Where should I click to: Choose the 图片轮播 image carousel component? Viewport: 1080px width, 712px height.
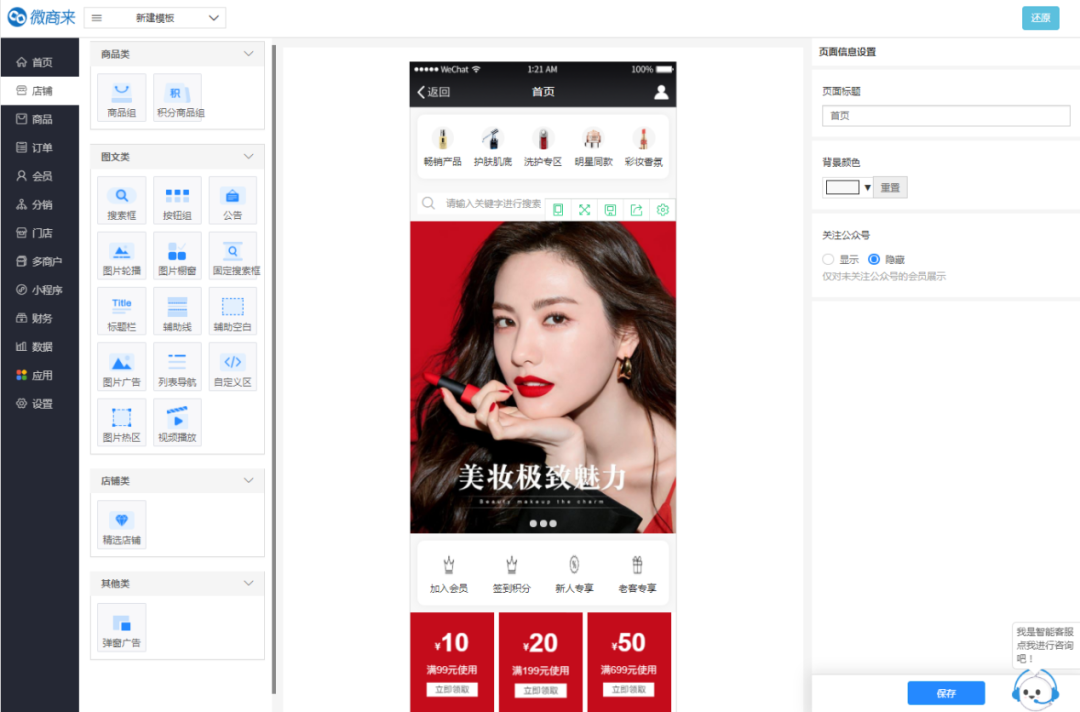point(121,256)
